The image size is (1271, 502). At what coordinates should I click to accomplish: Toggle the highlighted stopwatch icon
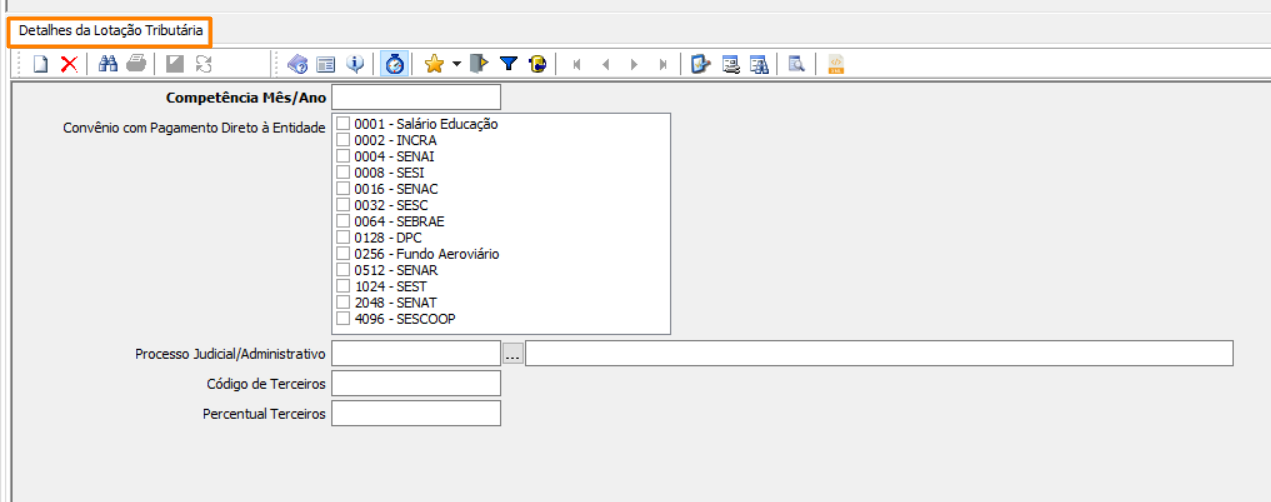pyautogui.click(x=395, y=64)
